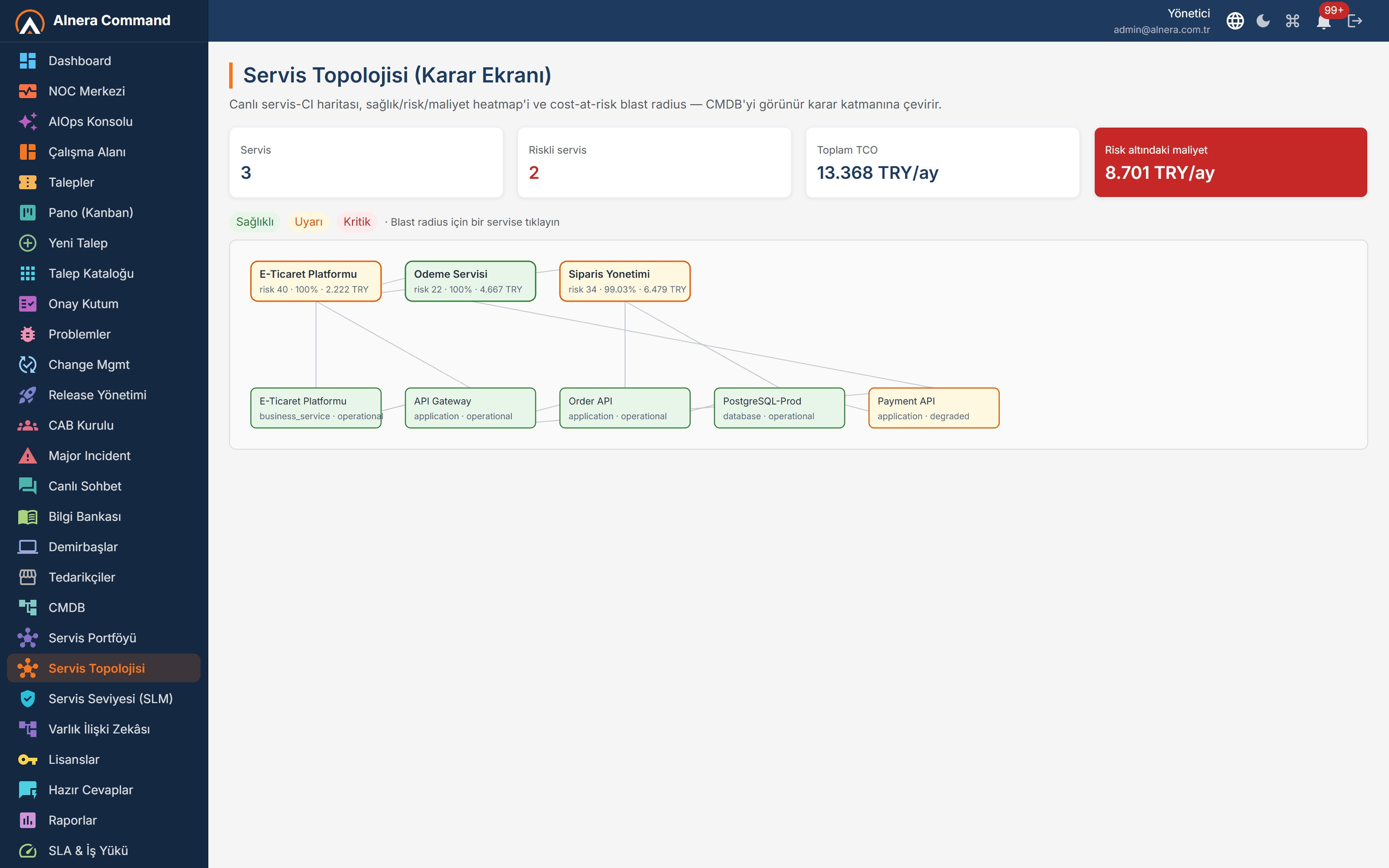Select Odeme Servisi service node
This screenshot has height=868, width=1389.
point(470,281)
